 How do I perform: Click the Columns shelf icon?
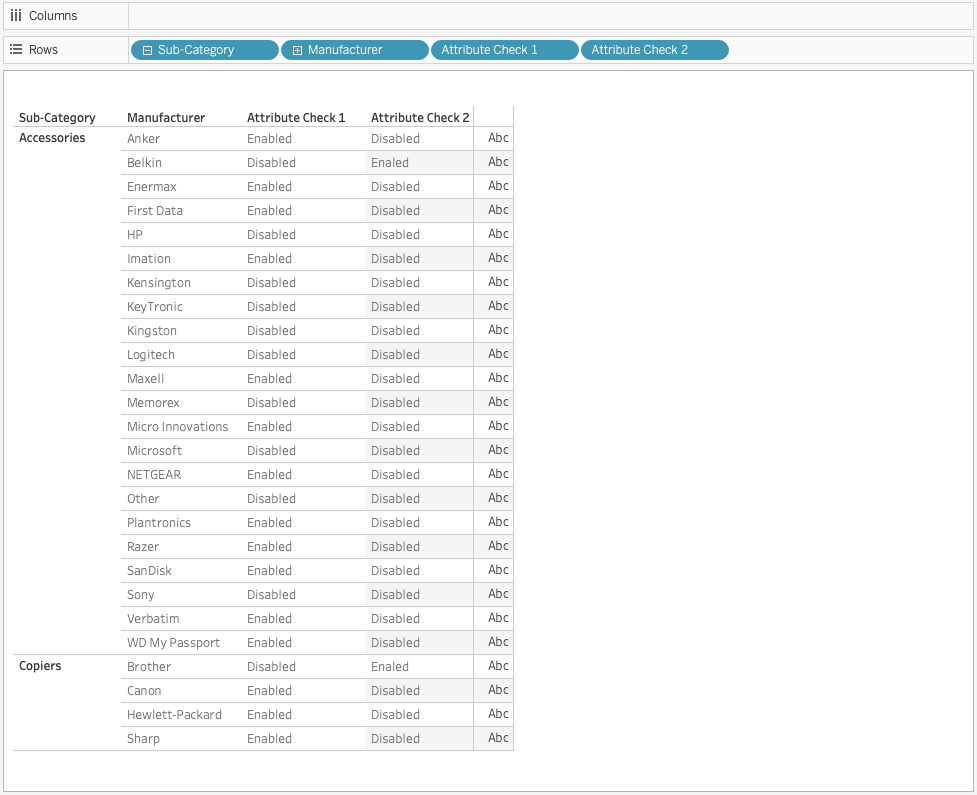(x=16, y=16)
